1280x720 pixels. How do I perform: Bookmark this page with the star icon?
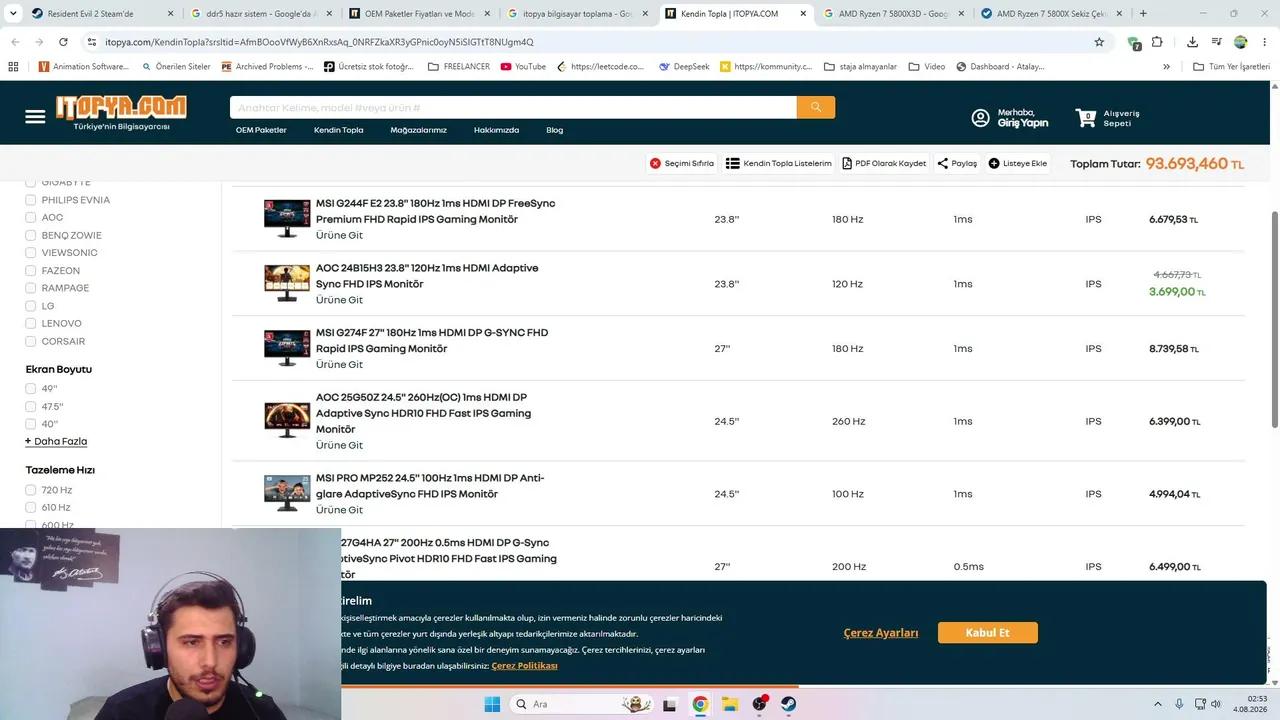pos(1099,42)
